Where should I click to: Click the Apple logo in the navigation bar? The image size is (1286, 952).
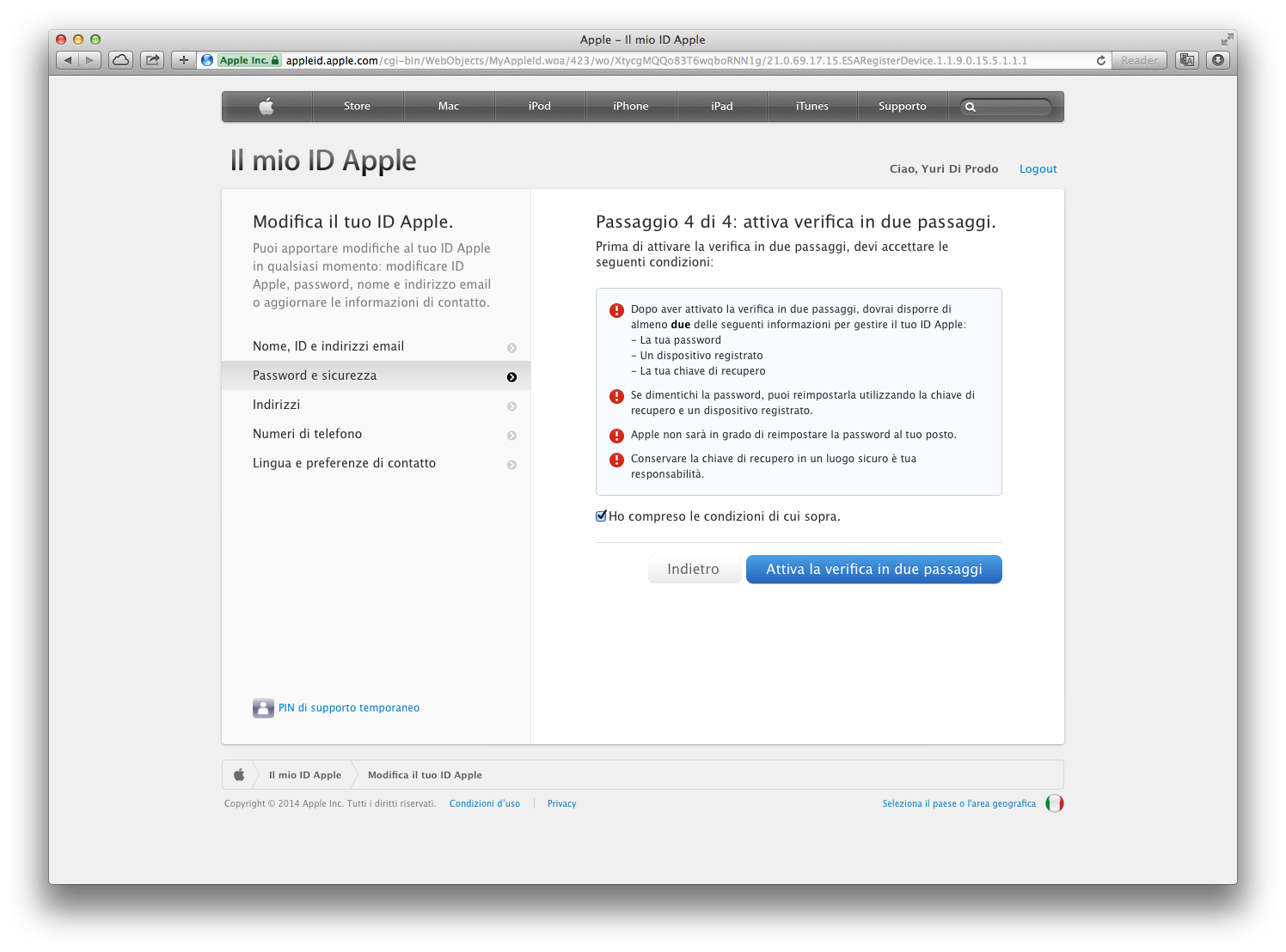266,107
